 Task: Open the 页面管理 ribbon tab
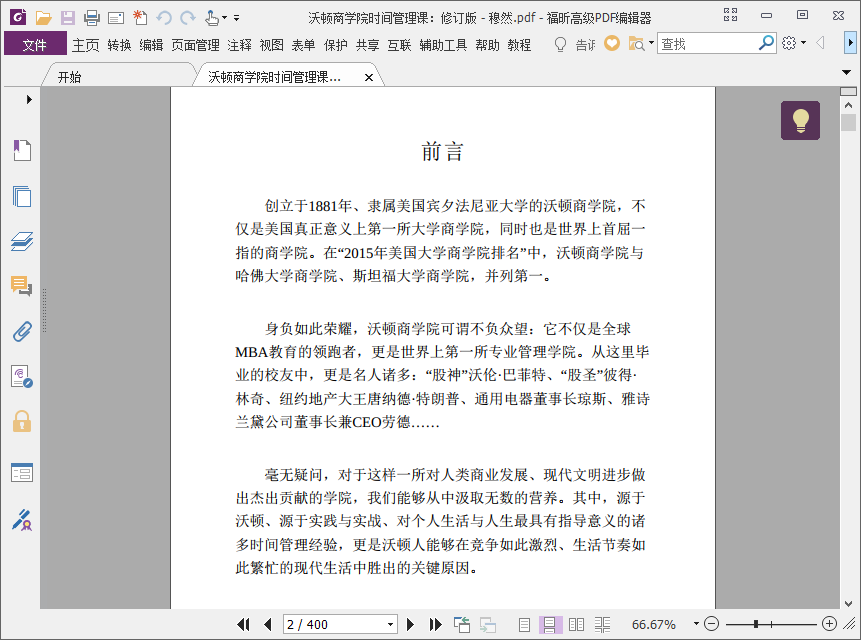[195, 45]
